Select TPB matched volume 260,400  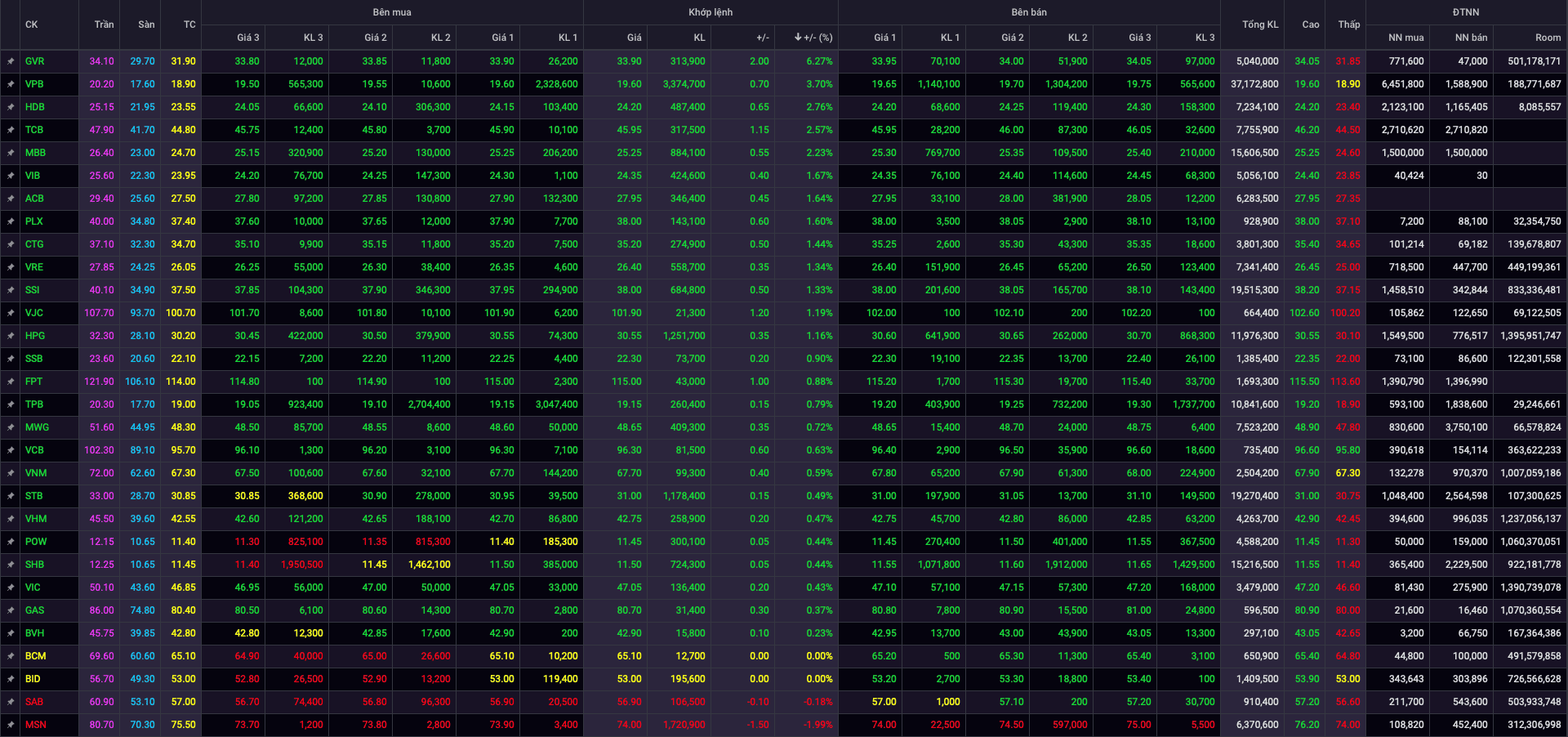[688, 404]
